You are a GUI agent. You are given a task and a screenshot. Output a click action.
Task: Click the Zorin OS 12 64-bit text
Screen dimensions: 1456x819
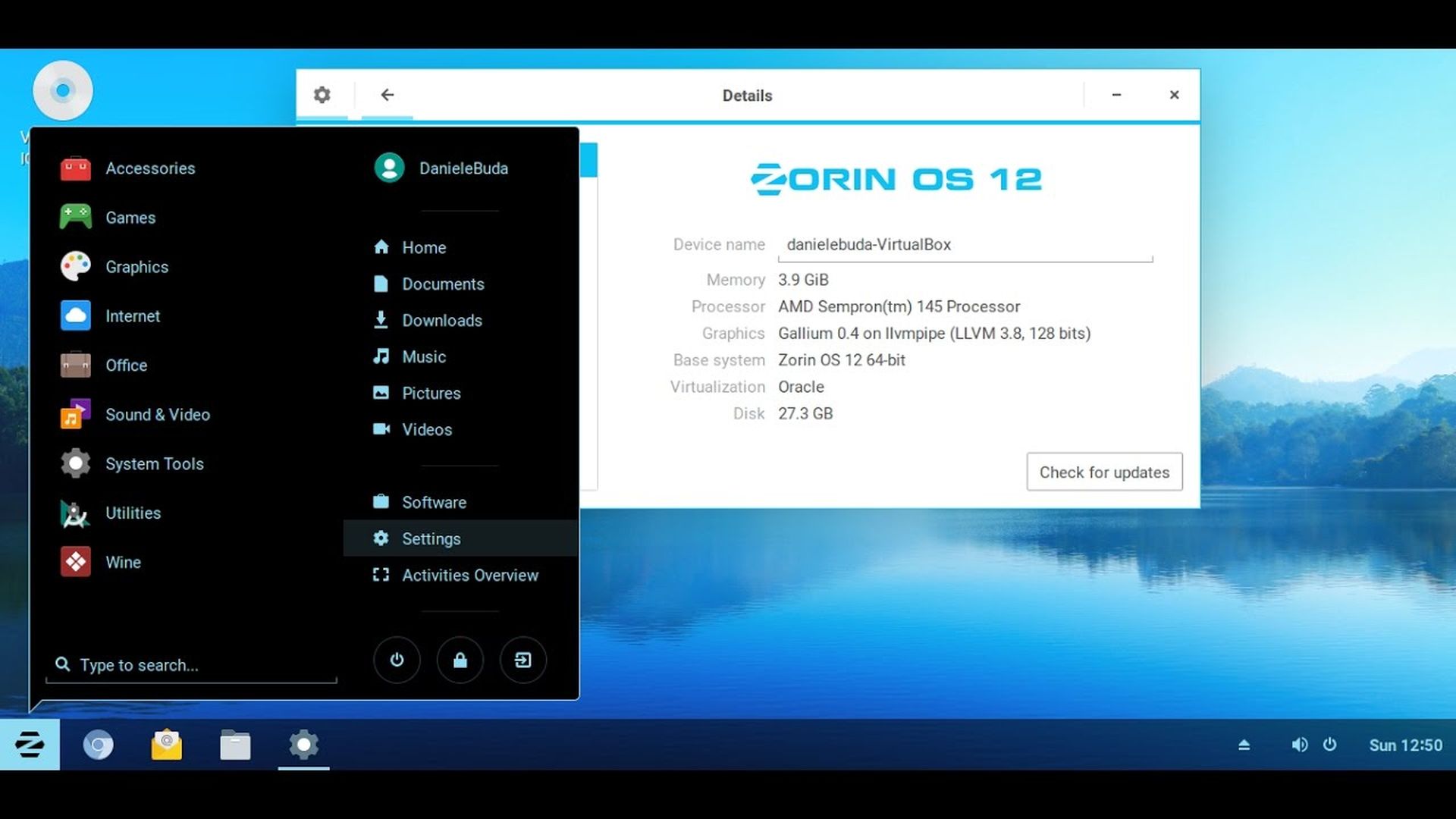click(842, 360)
